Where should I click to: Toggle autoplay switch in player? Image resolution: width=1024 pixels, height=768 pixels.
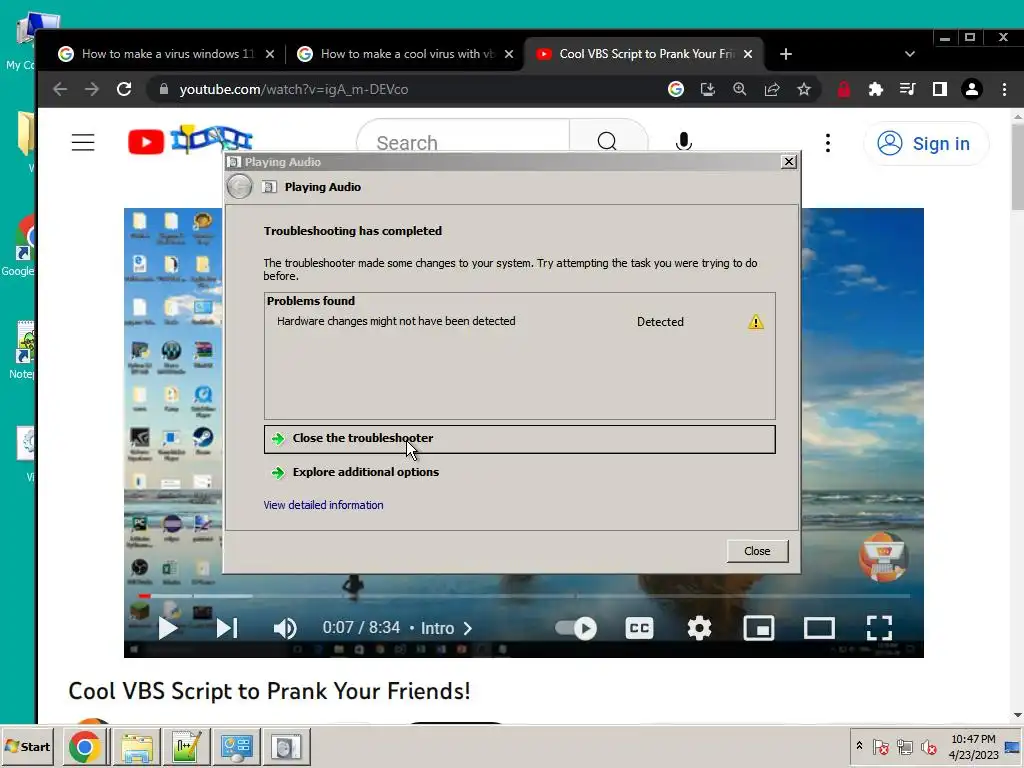click(x=576, y=628)
